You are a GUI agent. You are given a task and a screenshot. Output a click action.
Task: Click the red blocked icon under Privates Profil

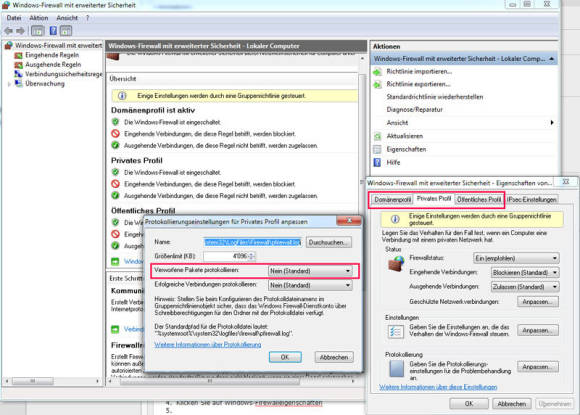pyautogui.click(x=115, y=184)
